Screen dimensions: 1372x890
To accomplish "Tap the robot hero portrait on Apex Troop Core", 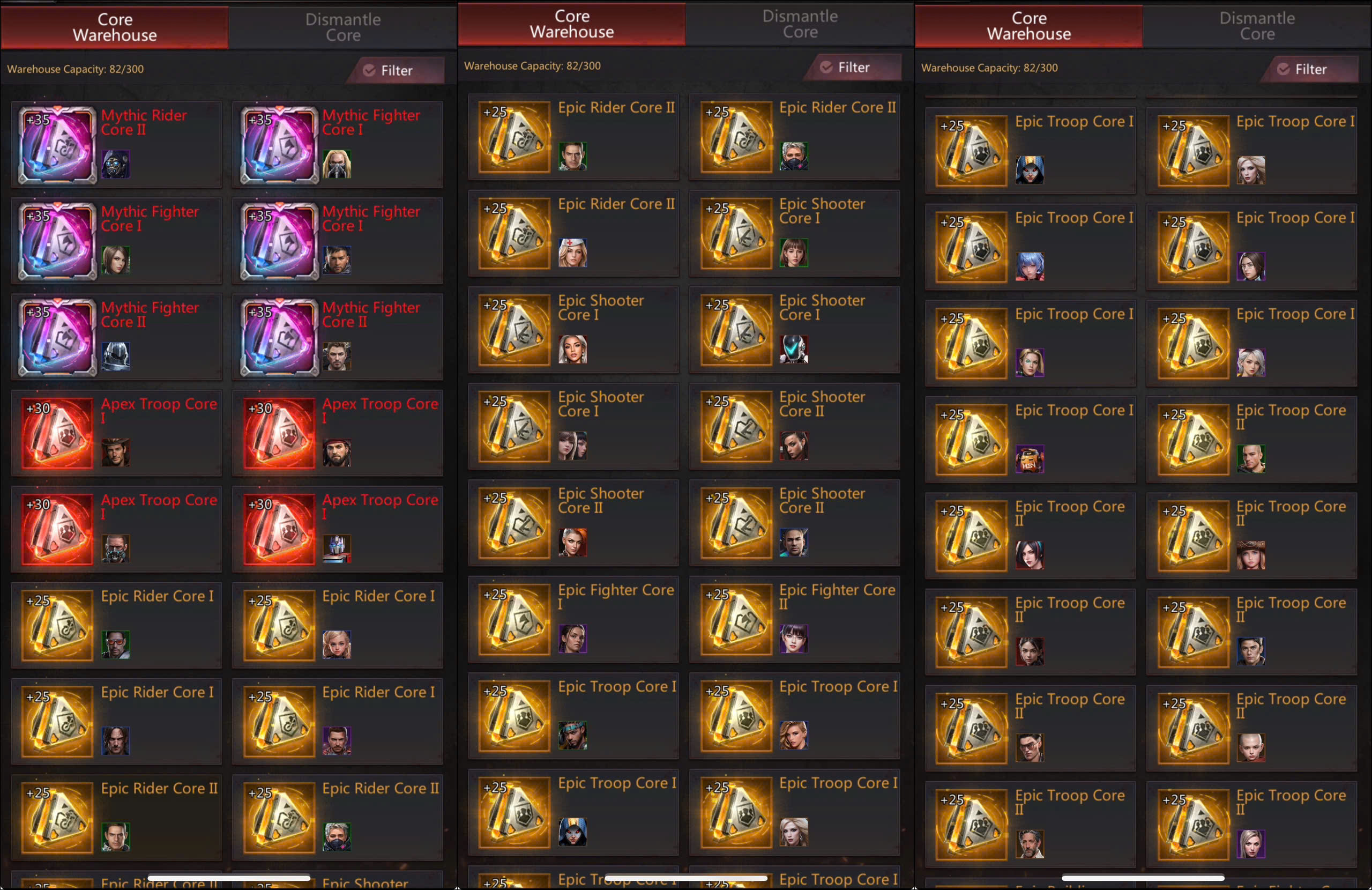I will tap(337, 548).
